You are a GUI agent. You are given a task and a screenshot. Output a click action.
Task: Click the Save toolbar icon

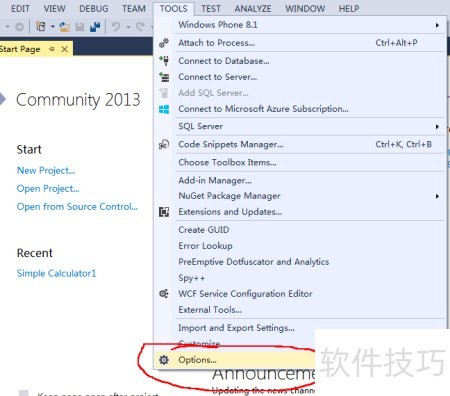(x=80, y=26)
